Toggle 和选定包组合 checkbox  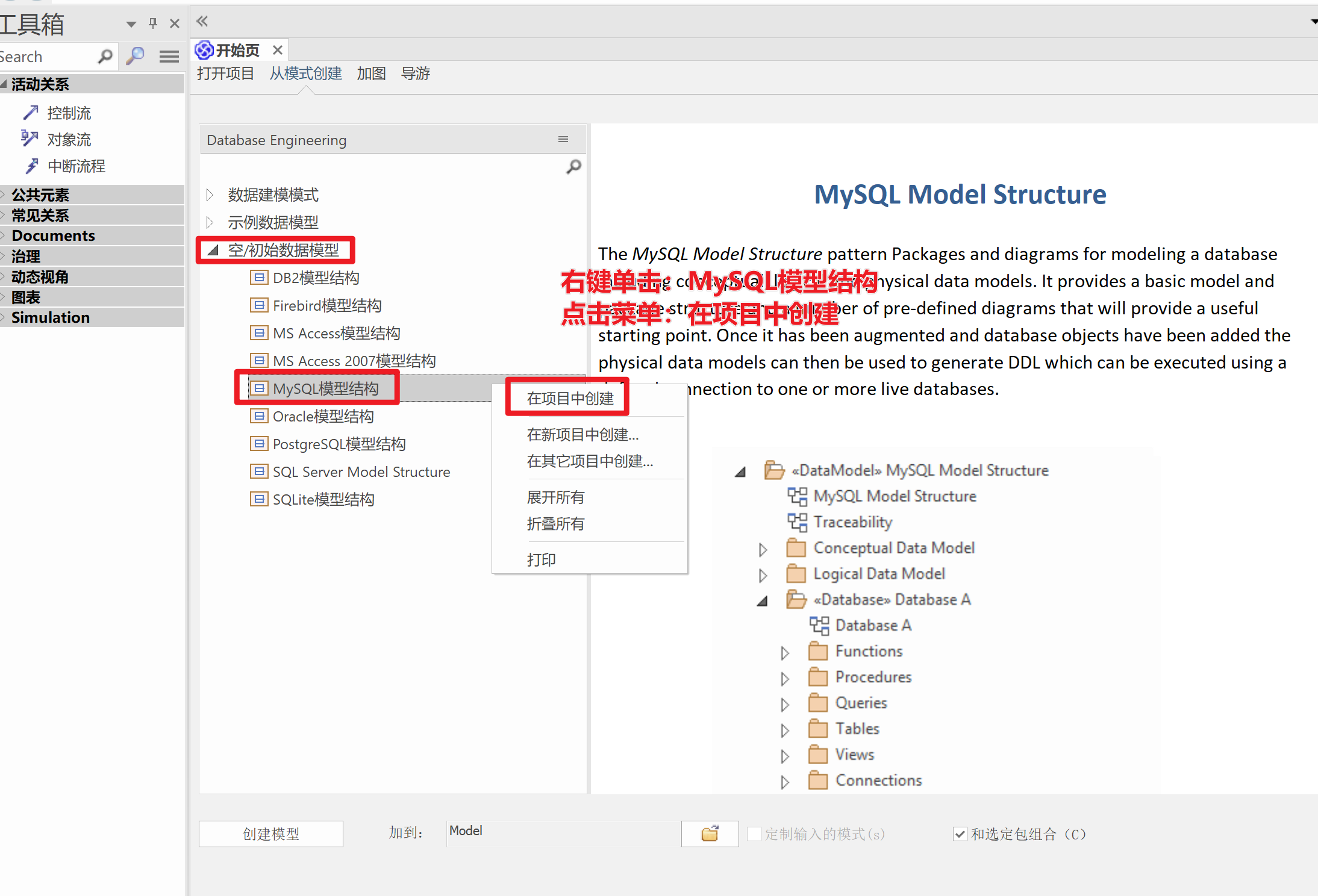pos(960,834)
